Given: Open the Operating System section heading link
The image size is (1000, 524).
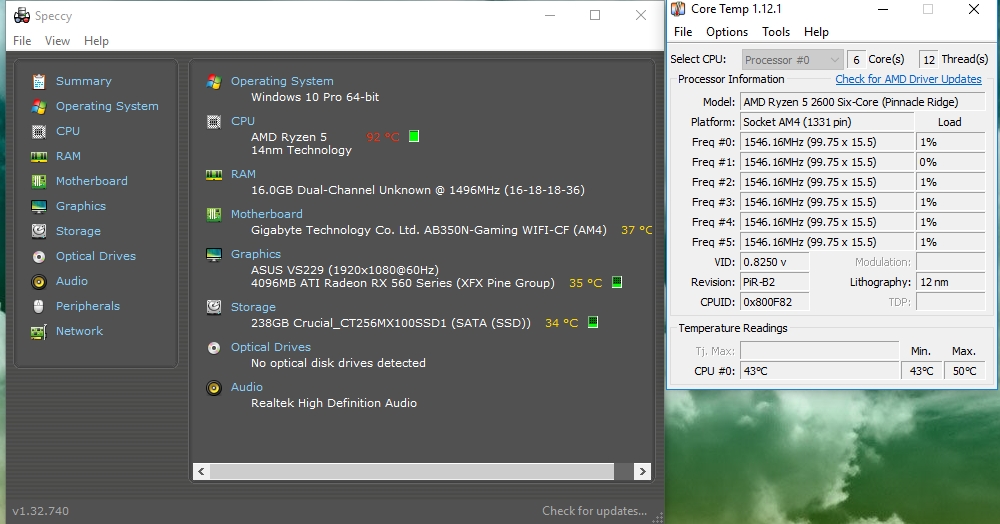Looking at the screenshot, I should (x=282, y=81).
